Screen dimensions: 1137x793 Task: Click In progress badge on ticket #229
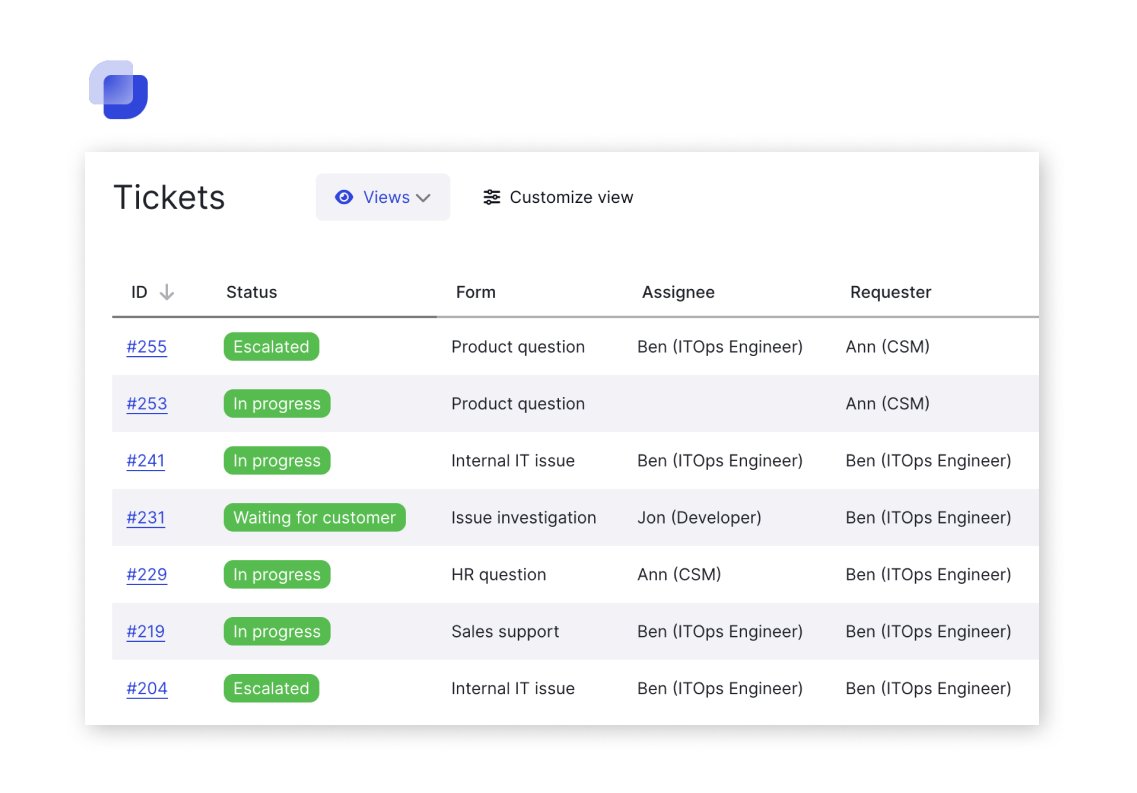[277, 575]
